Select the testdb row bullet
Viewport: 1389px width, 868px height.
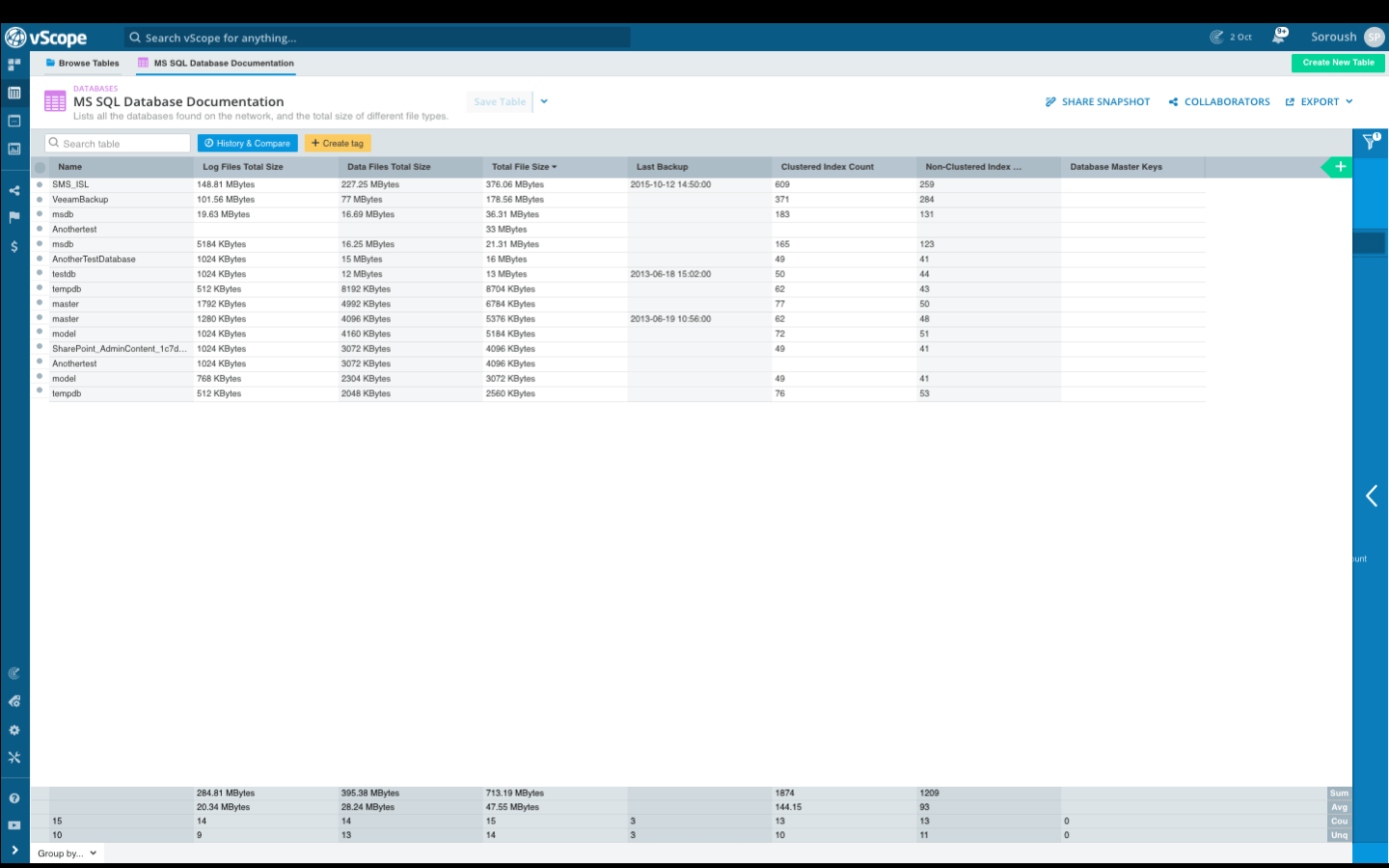click(x=40, y=273)
